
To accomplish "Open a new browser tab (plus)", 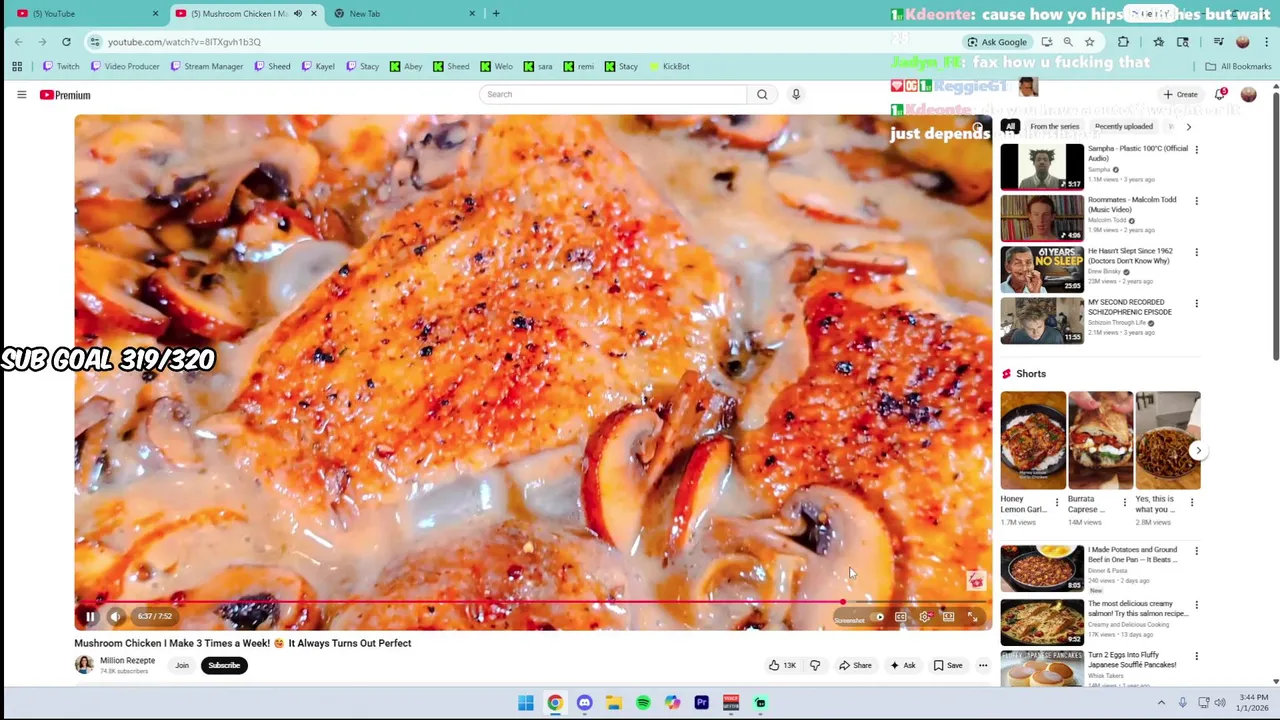I will pos(496,13).
